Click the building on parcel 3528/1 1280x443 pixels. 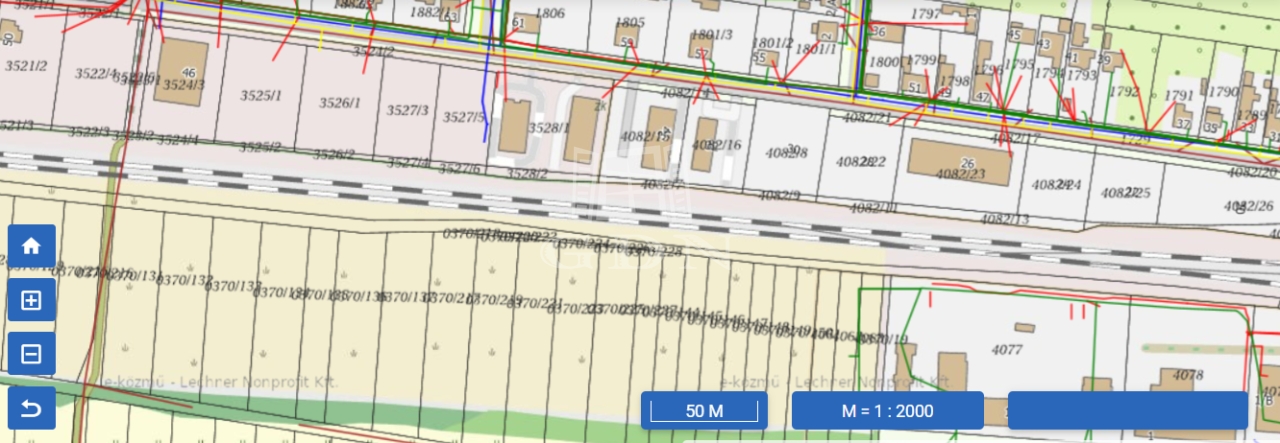tap(516, 127)
